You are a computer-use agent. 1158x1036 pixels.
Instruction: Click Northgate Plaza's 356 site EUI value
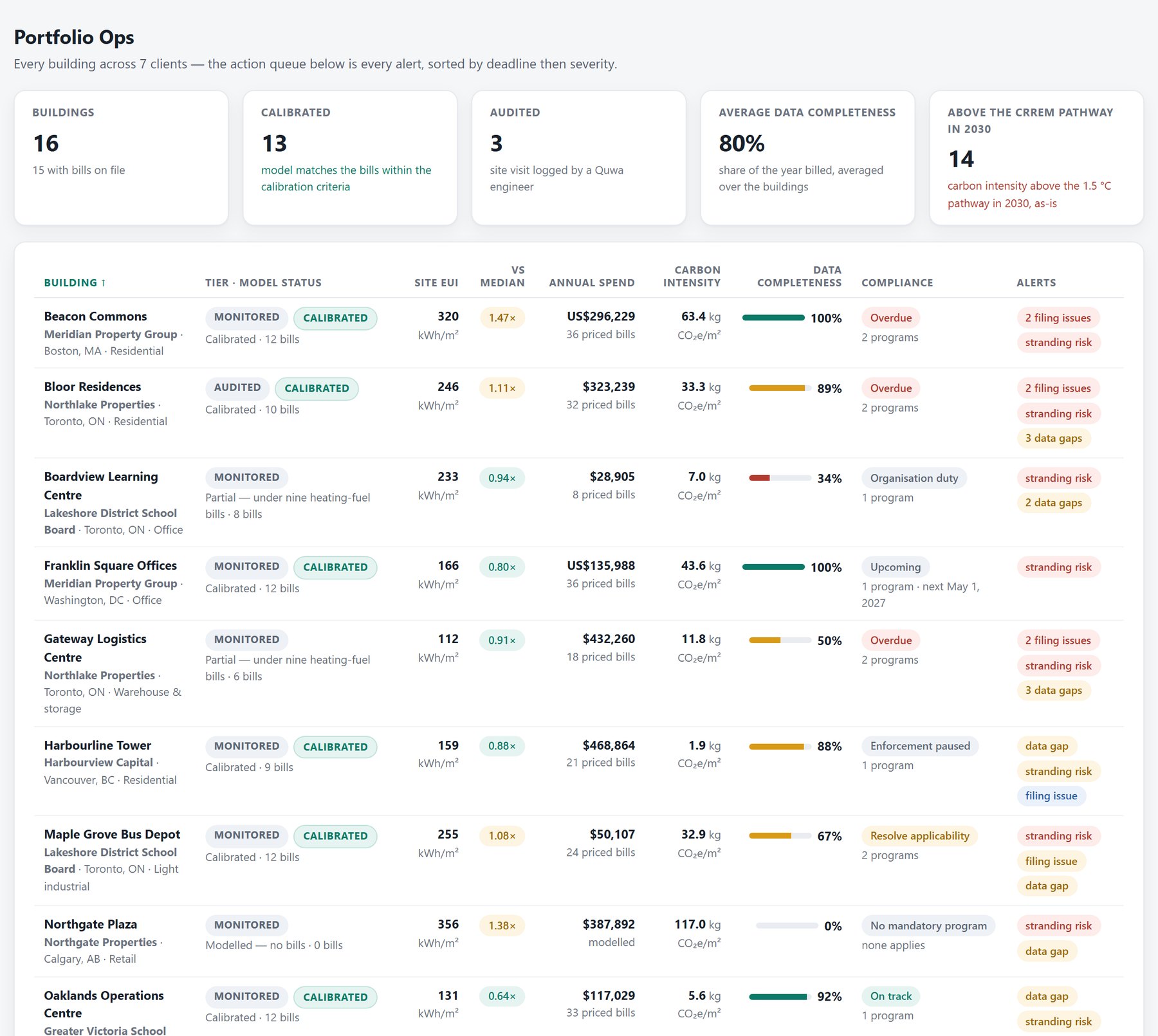coord(448,924)
